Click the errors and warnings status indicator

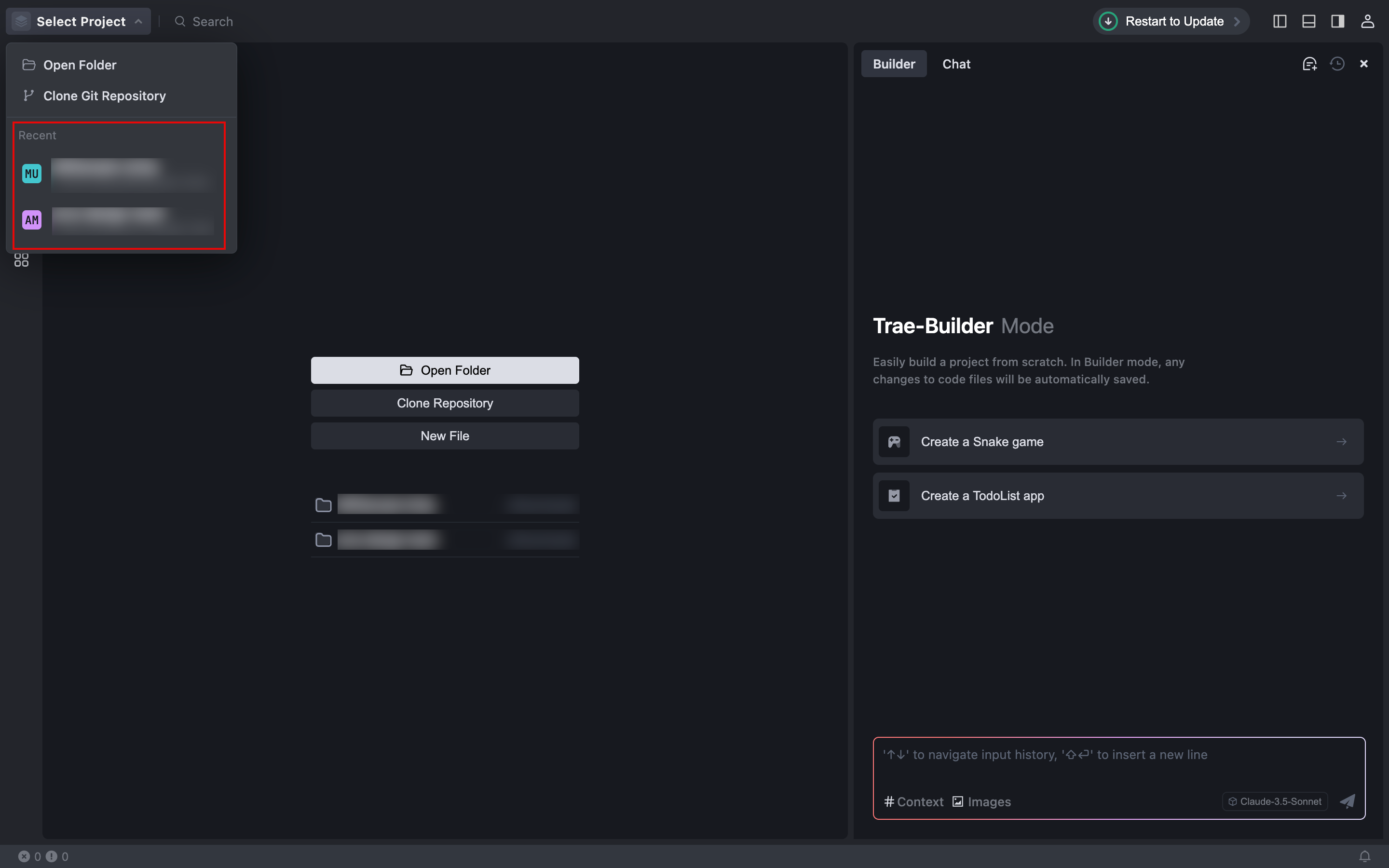coord(43,856)
